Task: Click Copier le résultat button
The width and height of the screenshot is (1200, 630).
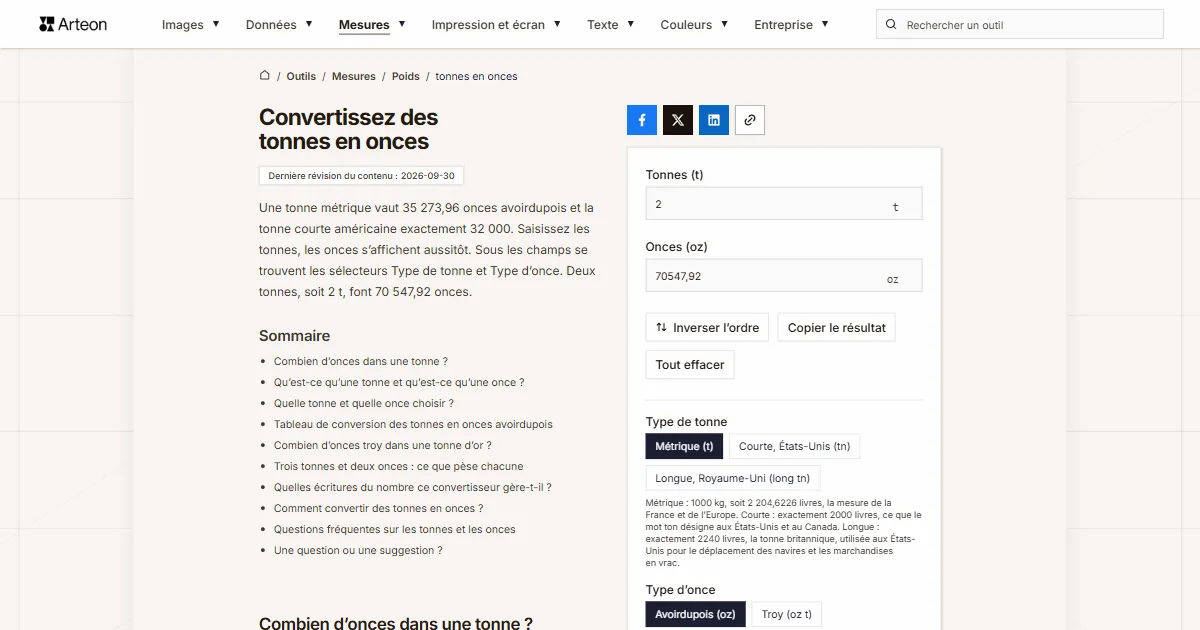Action: tap(836, 327)
